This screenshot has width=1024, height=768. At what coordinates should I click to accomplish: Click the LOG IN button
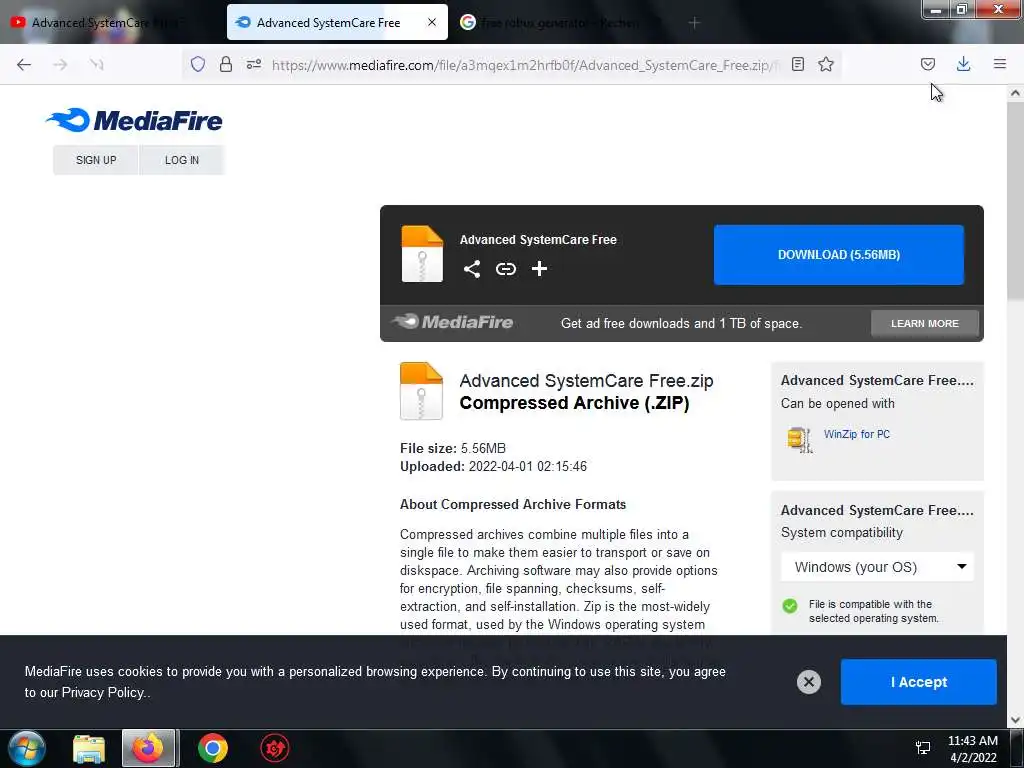182,160
